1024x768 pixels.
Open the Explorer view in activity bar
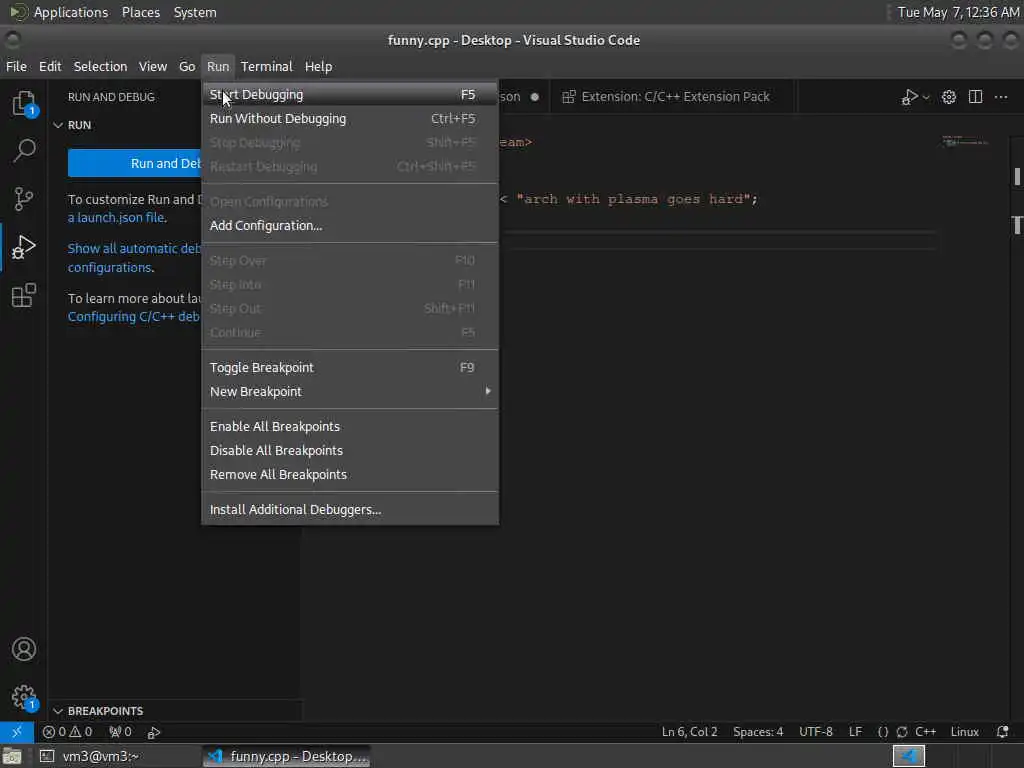(x=24, y=103)
